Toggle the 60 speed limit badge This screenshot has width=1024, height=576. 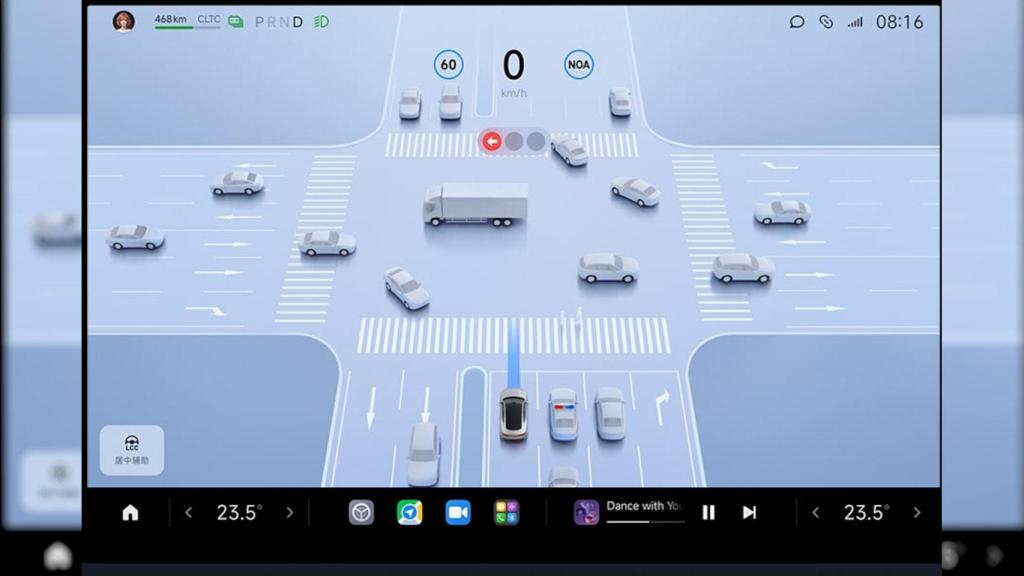pos(448,64)
